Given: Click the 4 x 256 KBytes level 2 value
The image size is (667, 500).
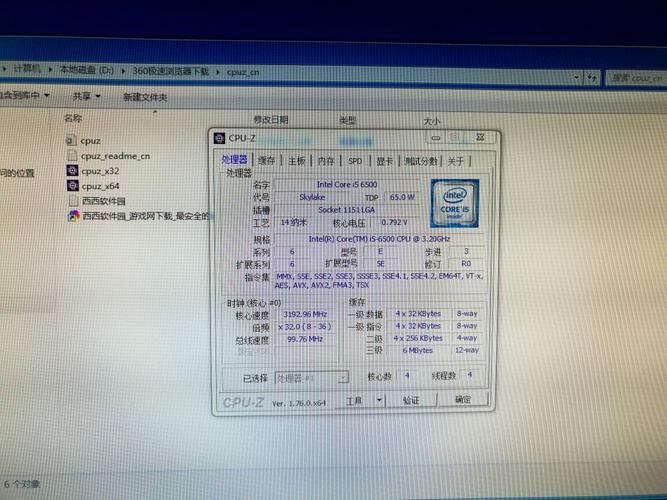Looking at the screenshot, I should [418, 338].
